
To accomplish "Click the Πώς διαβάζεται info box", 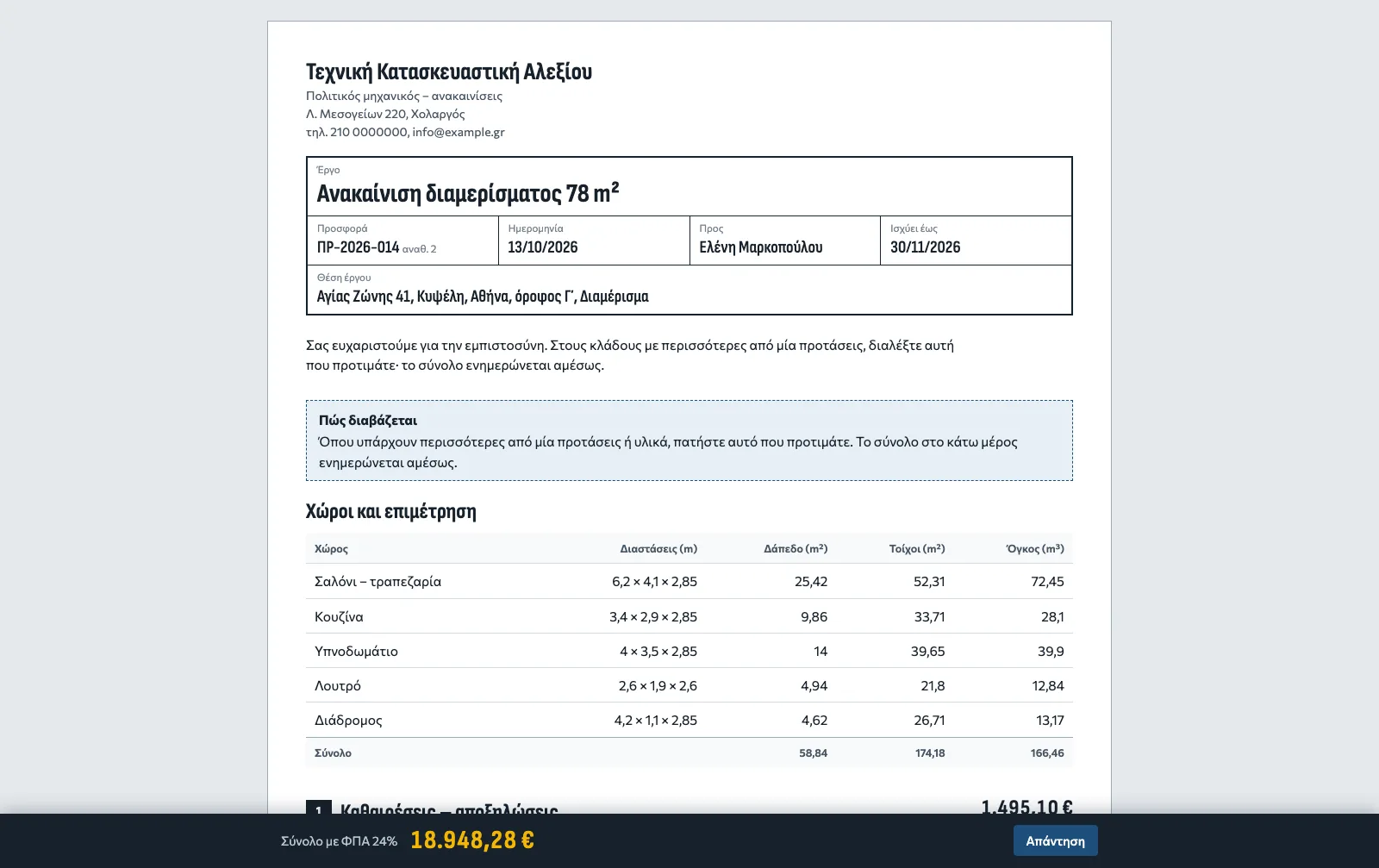I will [689, 440].
